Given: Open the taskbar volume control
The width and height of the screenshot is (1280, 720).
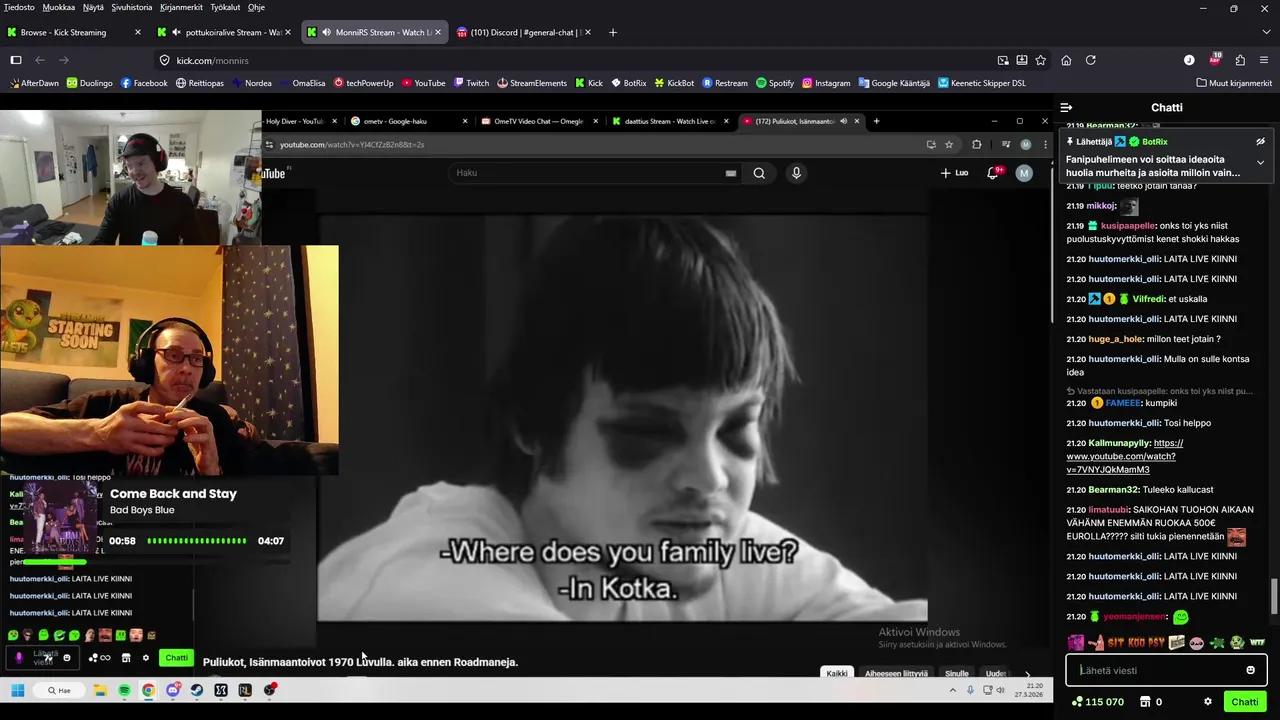Looking at the screenshot, I should (x=1002, y=690).
